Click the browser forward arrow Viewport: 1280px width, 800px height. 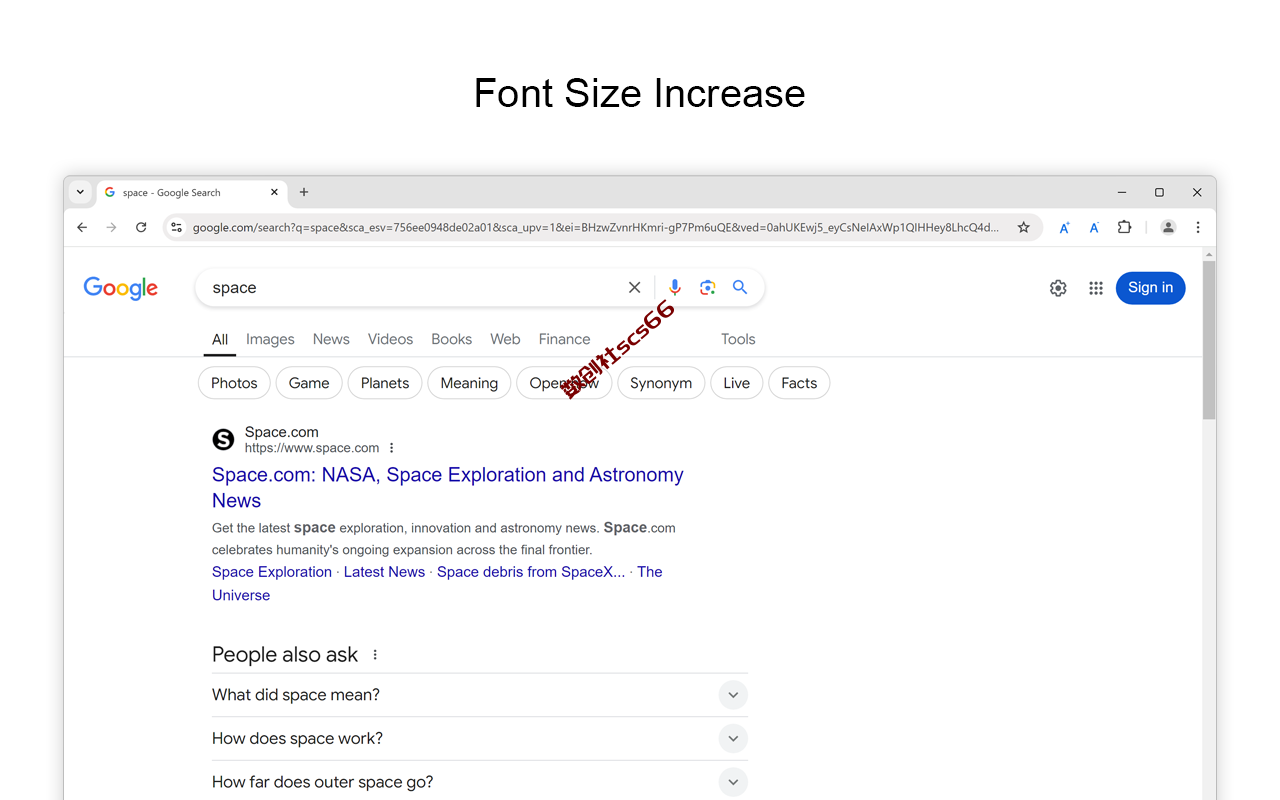pyautogui.click(x=111, y=228)
